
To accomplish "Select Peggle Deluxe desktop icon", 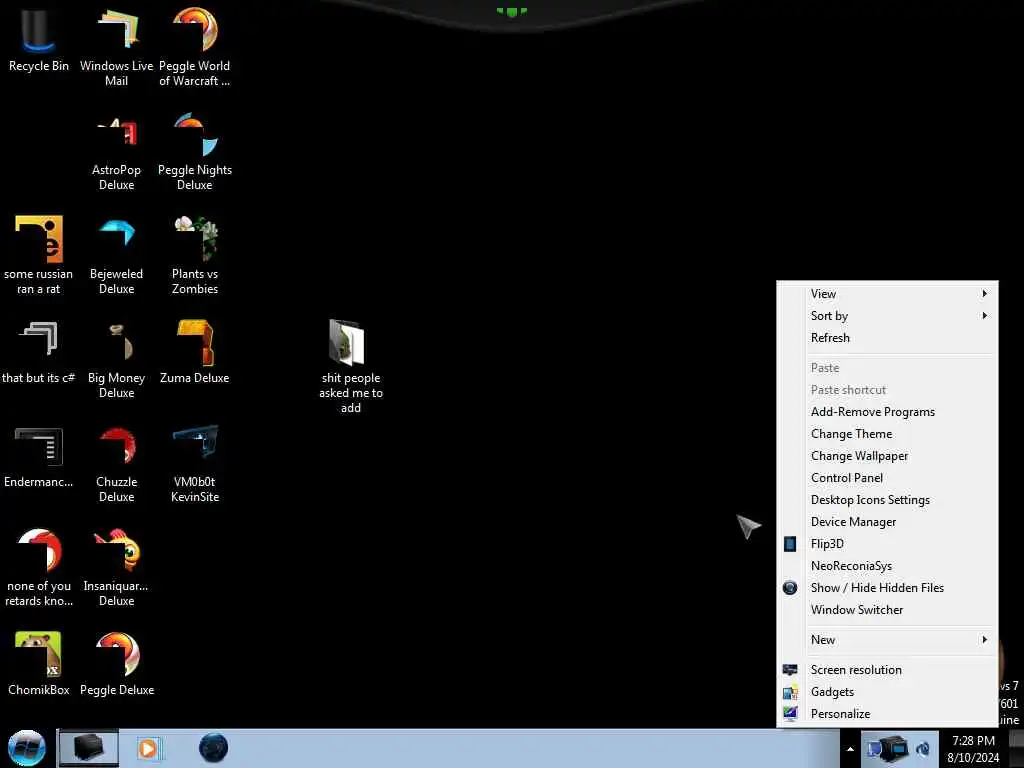I will [x=117, y=664].
